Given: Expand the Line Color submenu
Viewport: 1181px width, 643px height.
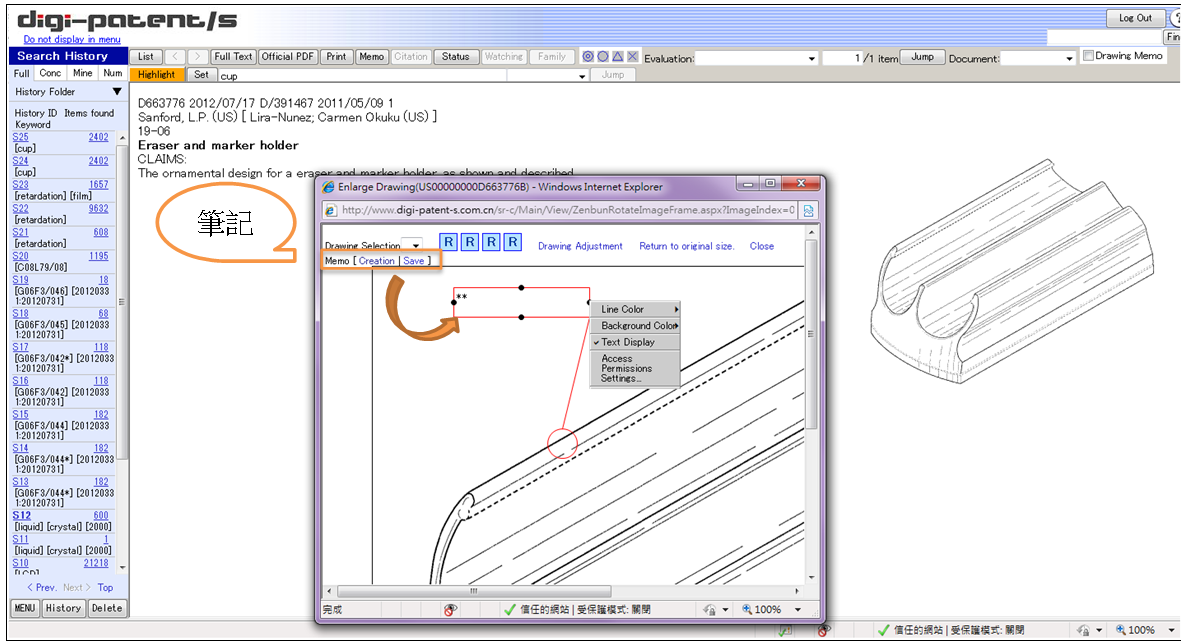Looking at the screenshot, I should pos(635,309).
